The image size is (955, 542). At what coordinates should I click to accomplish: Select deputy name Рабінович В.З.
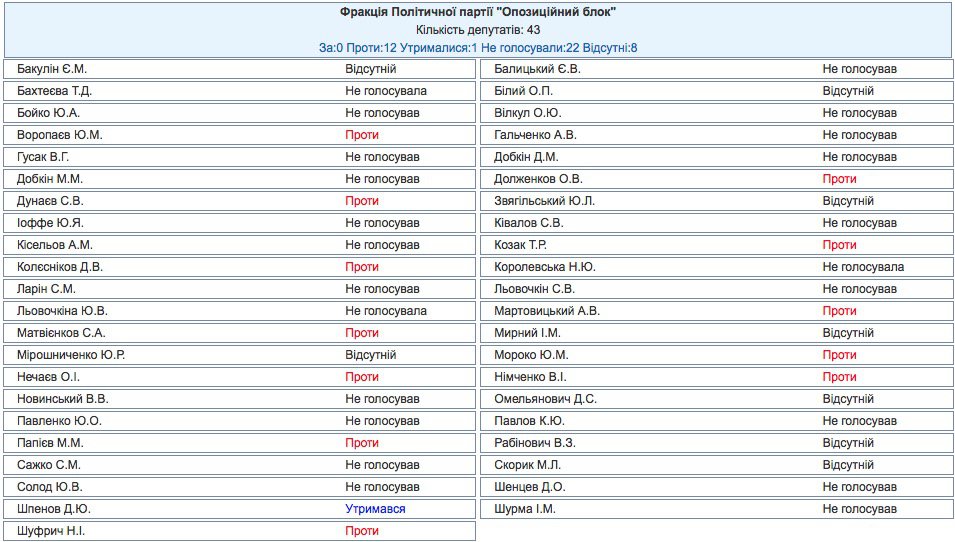535,443
